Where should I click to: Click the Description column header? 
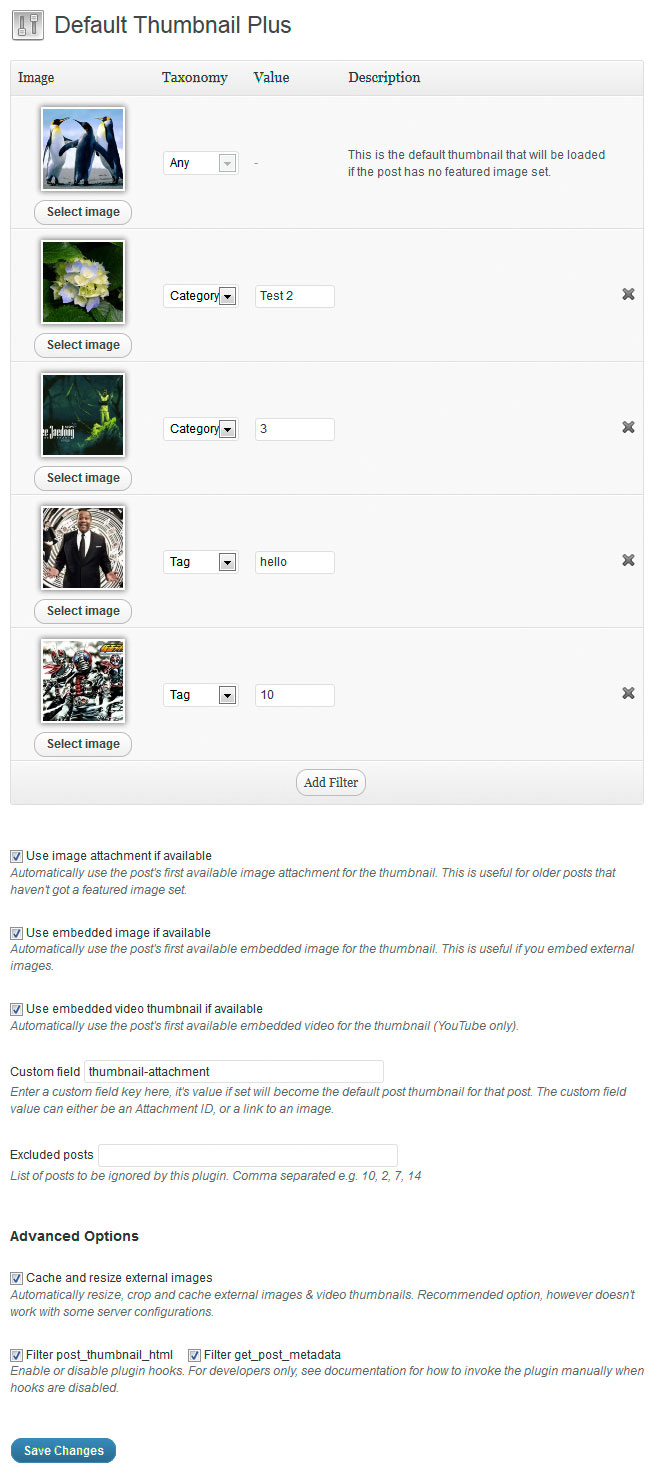coord(384,78)
